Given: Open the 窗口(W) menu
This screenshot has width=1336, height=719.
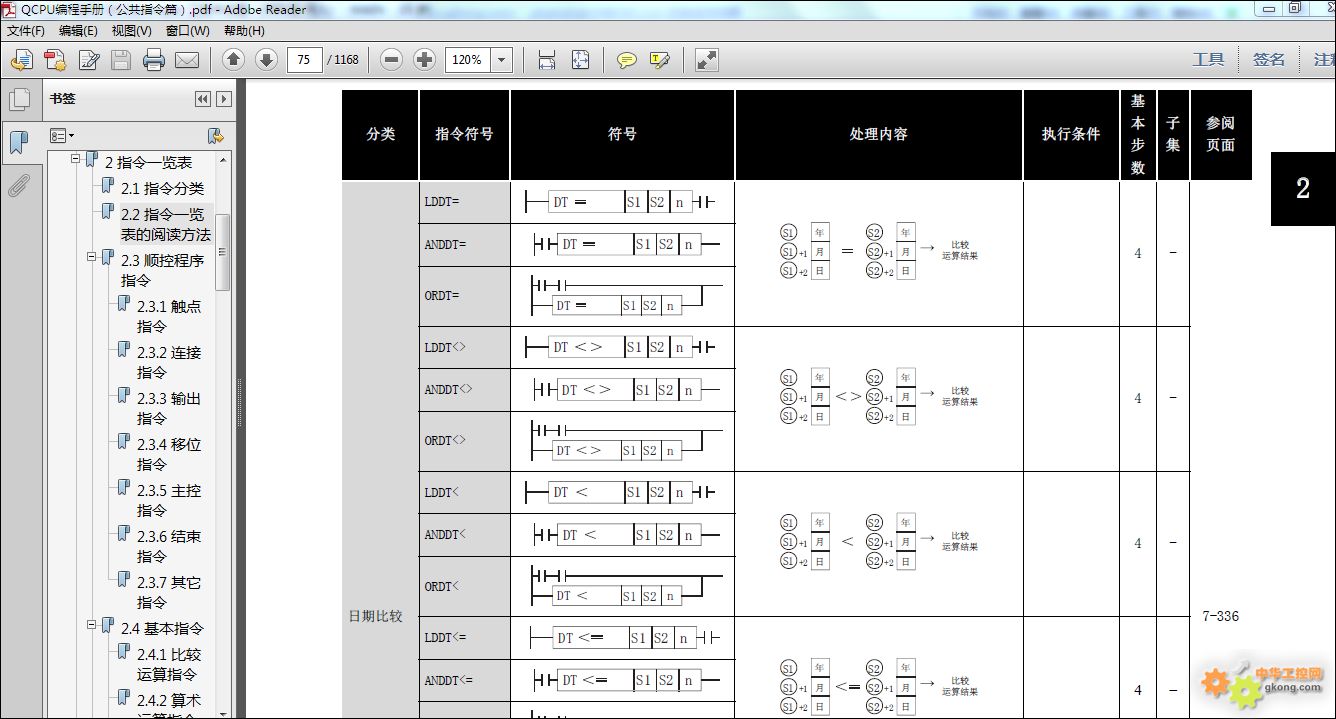Looking at the screenshot, I should coord(188,30).
